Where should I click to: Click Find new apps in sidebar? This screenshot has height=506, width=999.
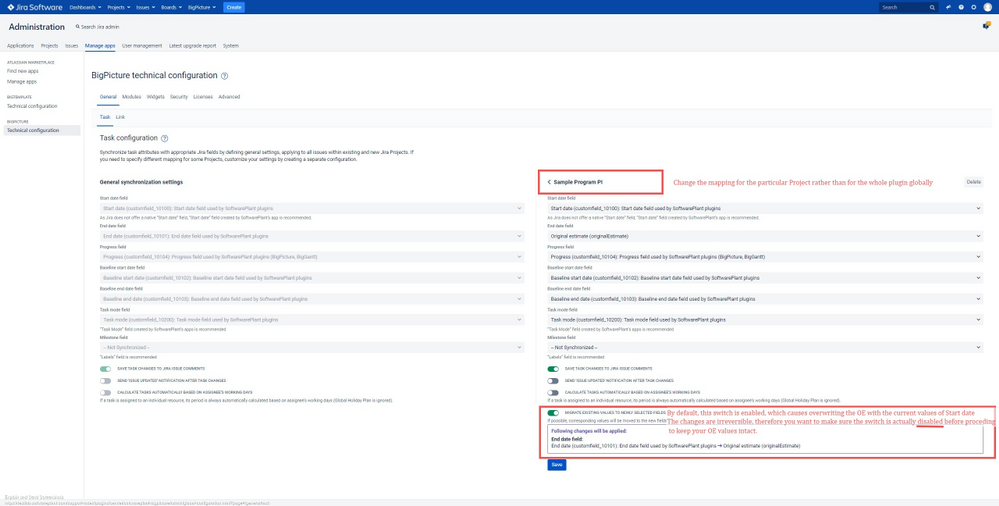coord(23,71)
